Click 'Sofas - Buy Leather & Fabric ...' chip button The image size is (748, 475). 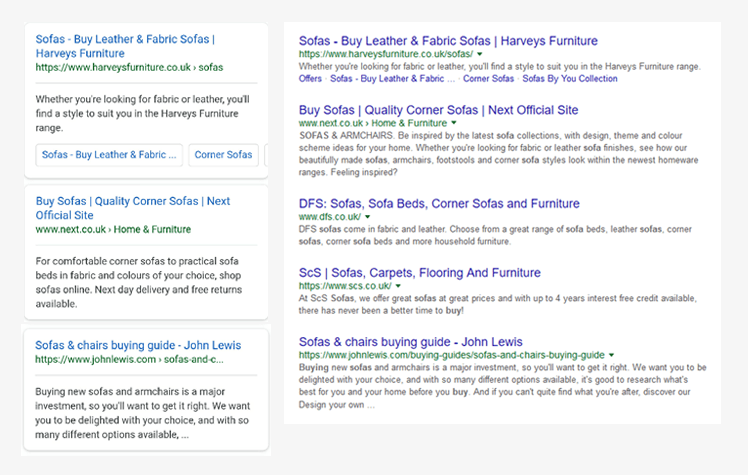coord(109,155)
